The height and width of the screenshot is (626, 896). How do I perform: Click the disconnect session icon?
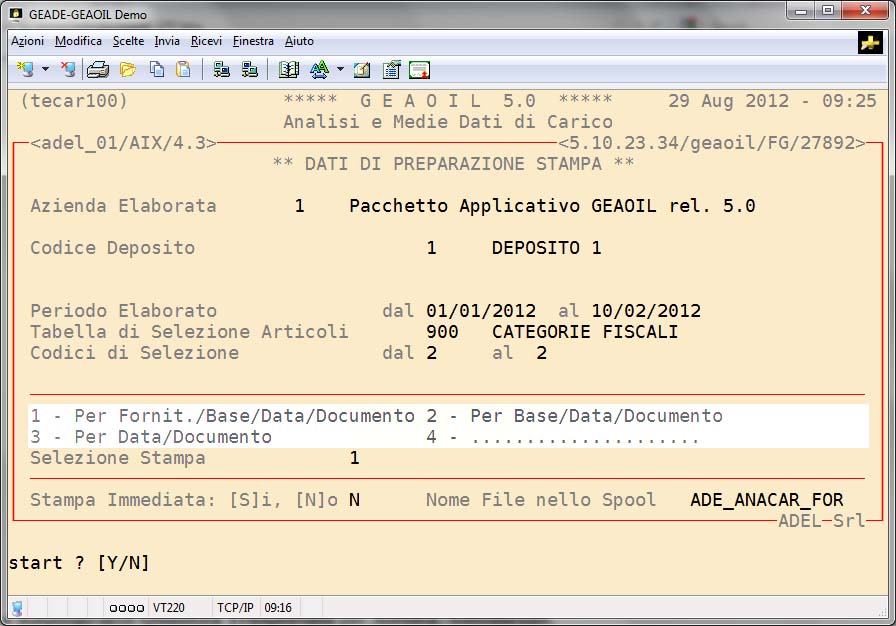click(67, 70)
